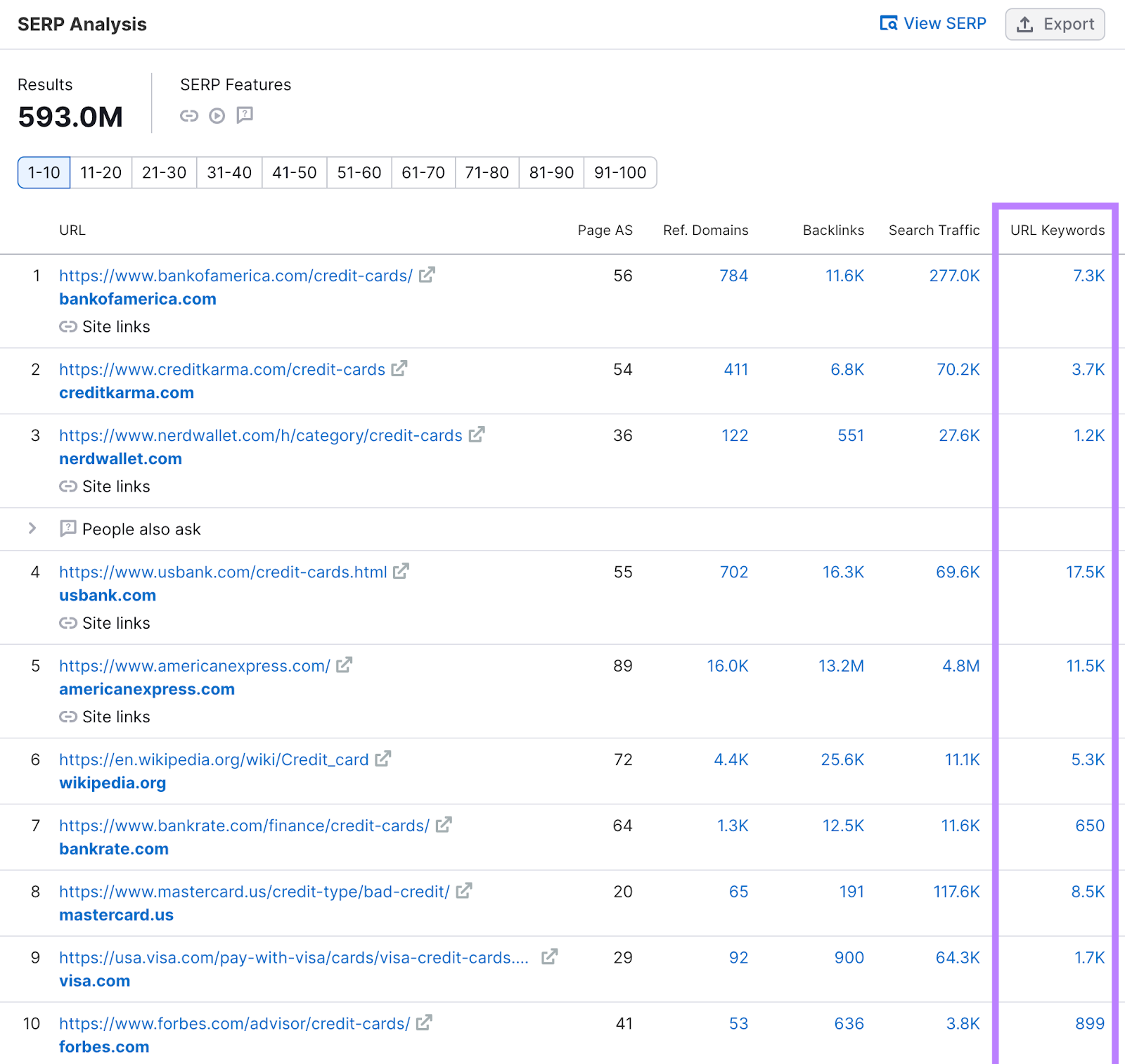Click the View SERP link
The height and width of the screenshot is (1064, 1125).
pyautogui.click(x=933, y=23)
